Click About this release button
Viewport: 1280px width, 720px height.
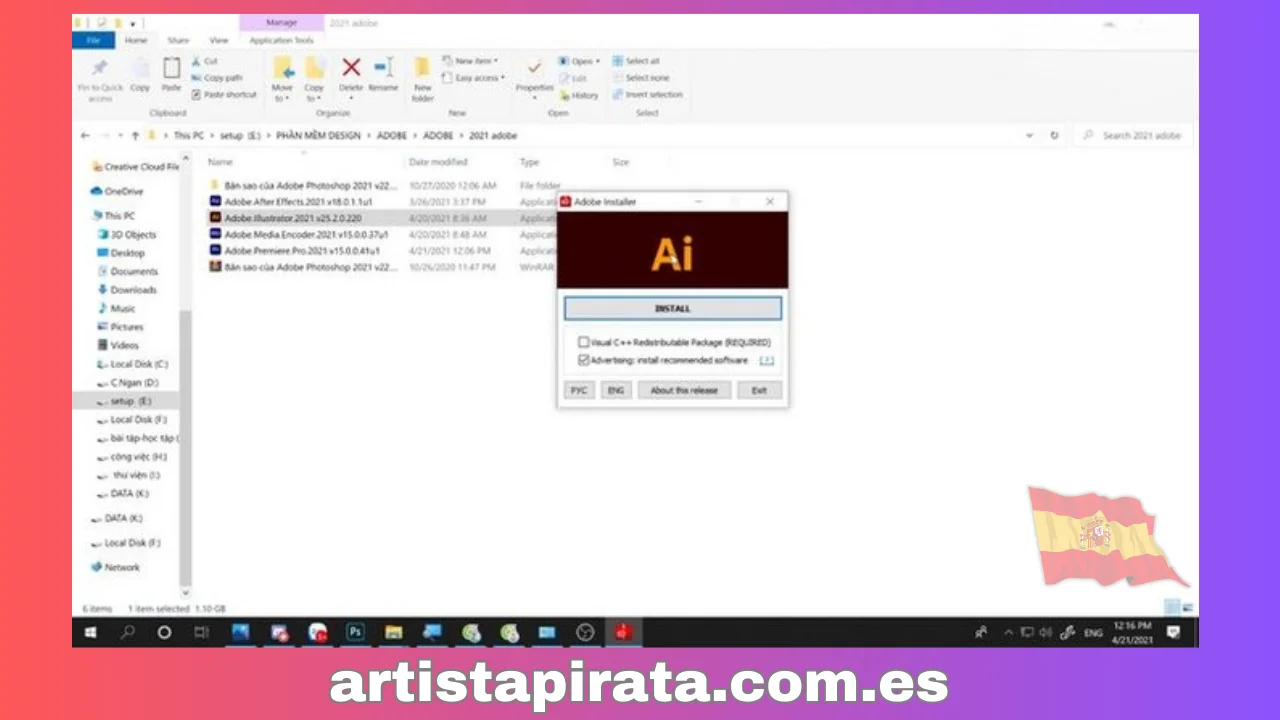[x=684, y=390]
